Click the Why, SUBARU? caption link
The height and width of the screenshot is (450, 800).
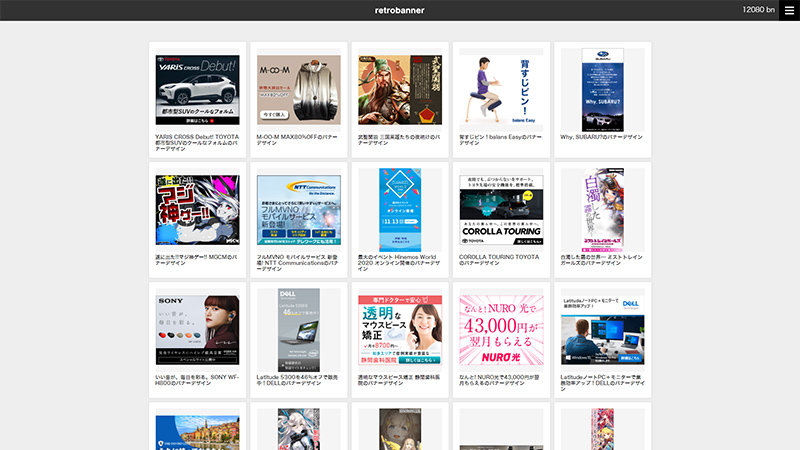(x=602, y=136)
